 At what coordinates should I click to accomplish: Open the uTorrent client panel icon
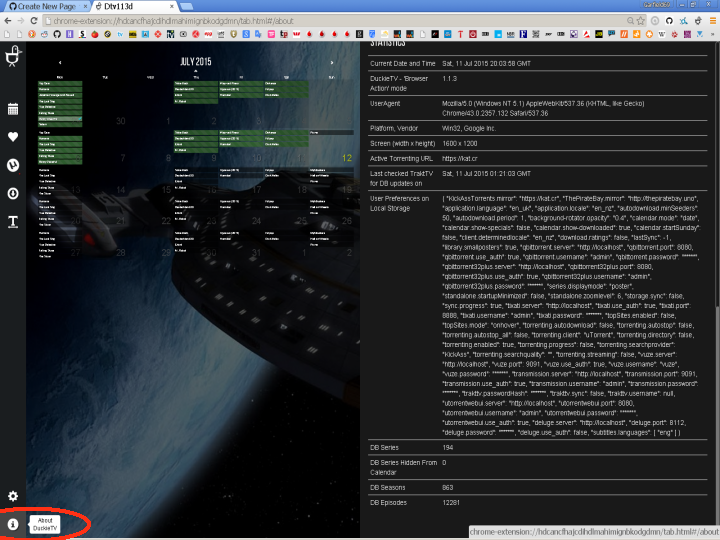13,165
